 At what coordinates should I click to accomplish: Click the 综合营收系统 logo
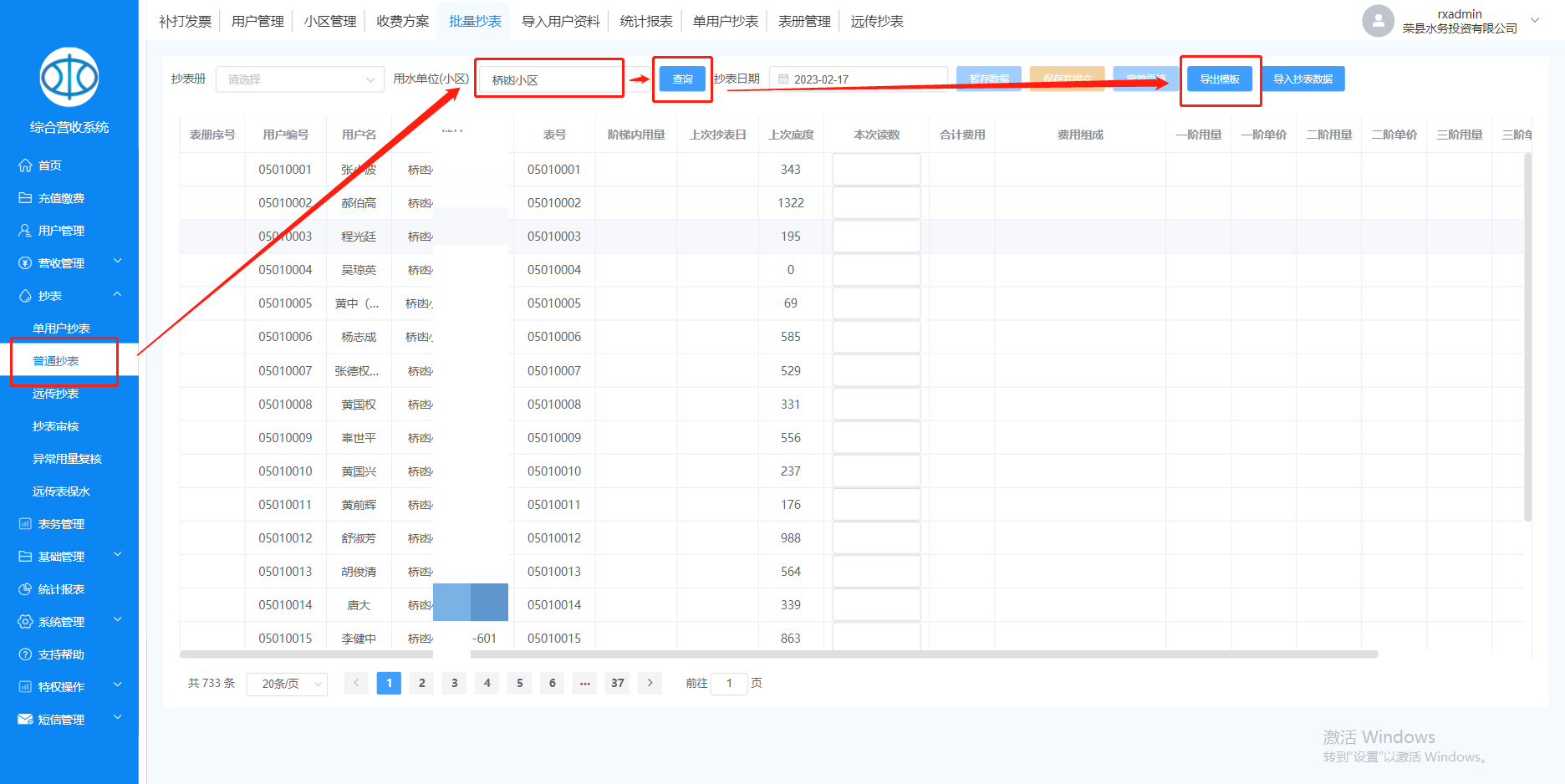click(x=69, y=77)
